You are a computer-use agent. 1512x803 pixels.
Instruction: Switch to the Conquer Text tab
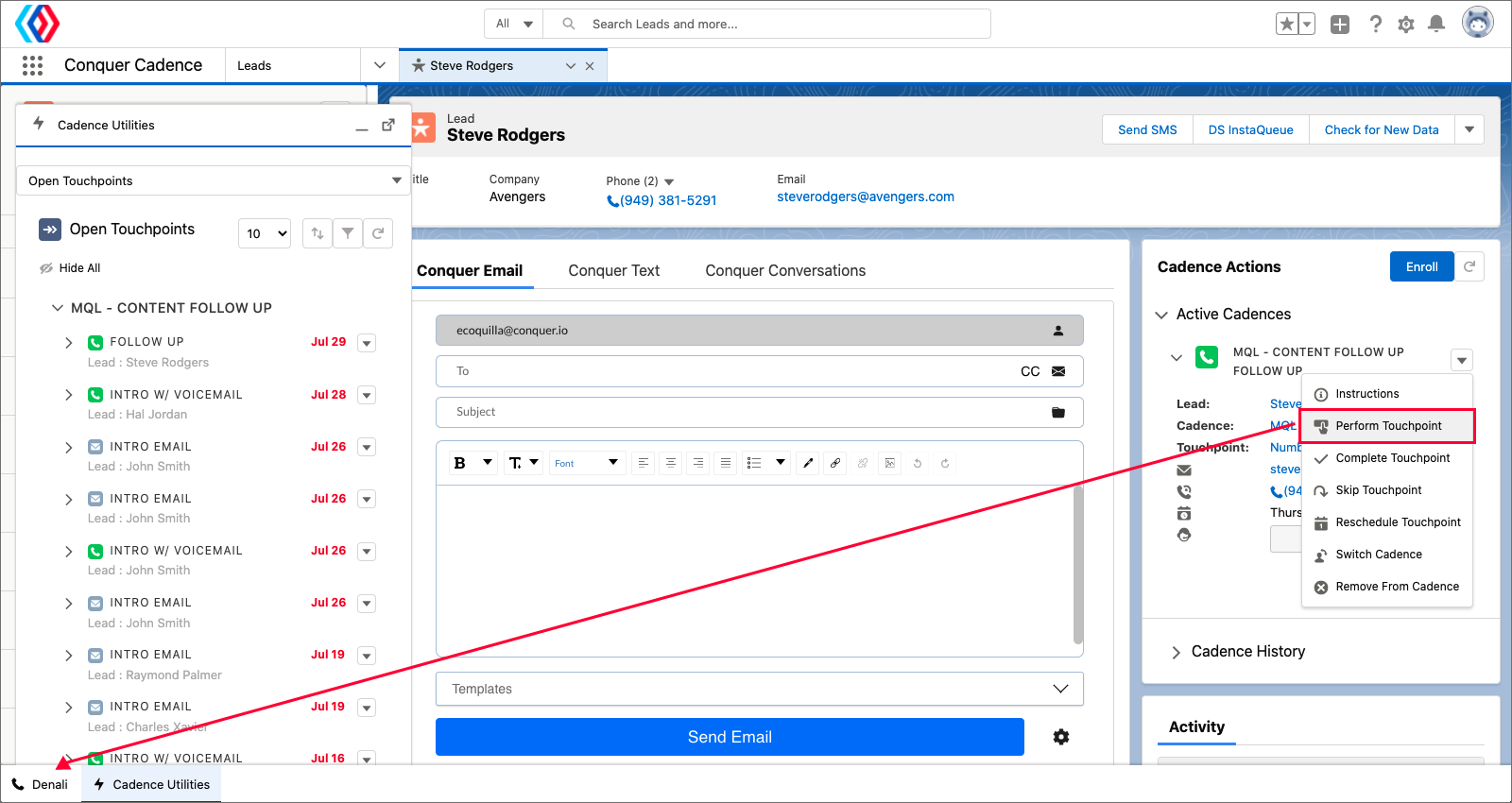(614, 270)
